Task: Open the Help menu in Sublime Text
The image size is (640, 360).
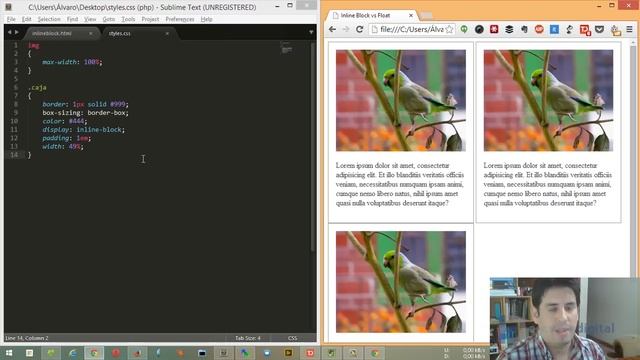Action: tap(207, 19)
